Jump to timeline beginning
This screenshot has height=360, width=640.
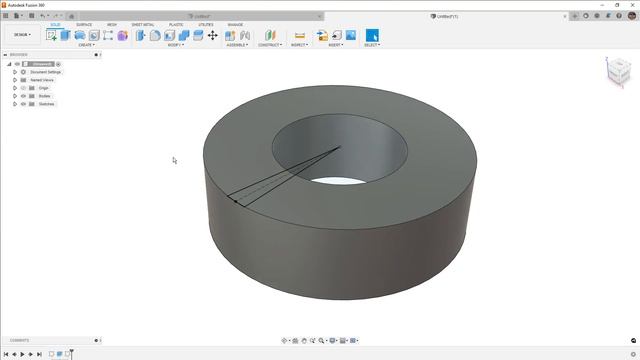(x=6, y=354)
